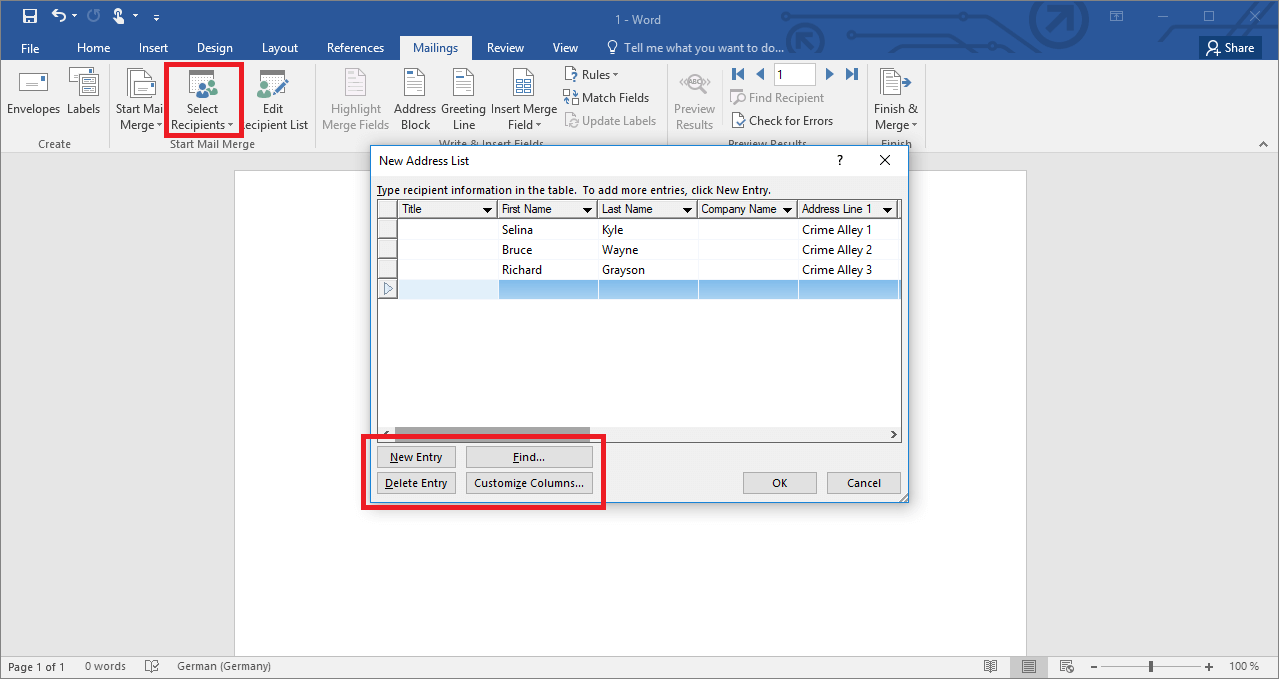
Task: Click the Undo arrow icon
Action: 59,16
